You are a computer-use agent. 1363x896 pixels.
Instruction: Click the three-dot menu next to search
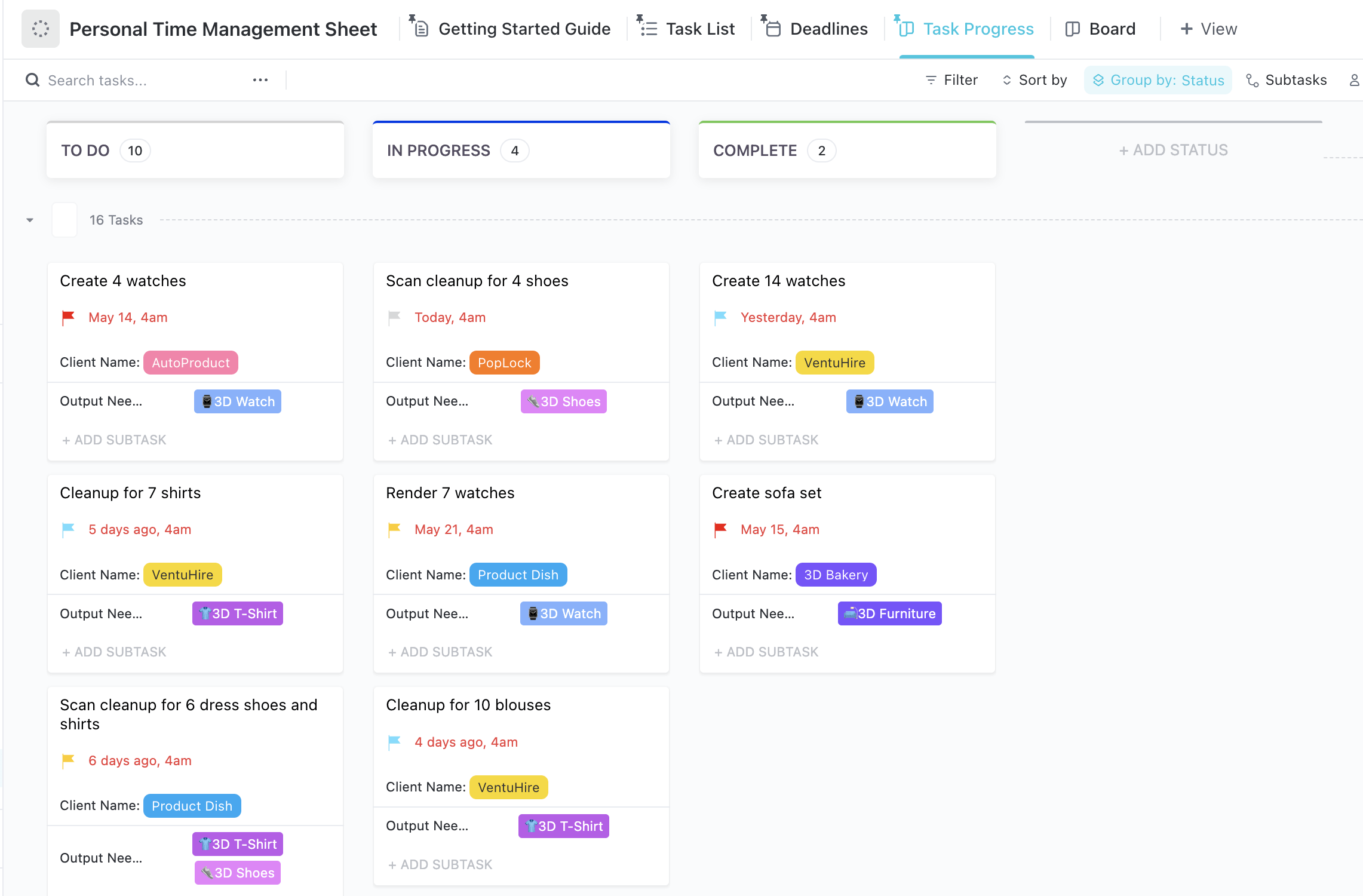click(x=260, y=79)
